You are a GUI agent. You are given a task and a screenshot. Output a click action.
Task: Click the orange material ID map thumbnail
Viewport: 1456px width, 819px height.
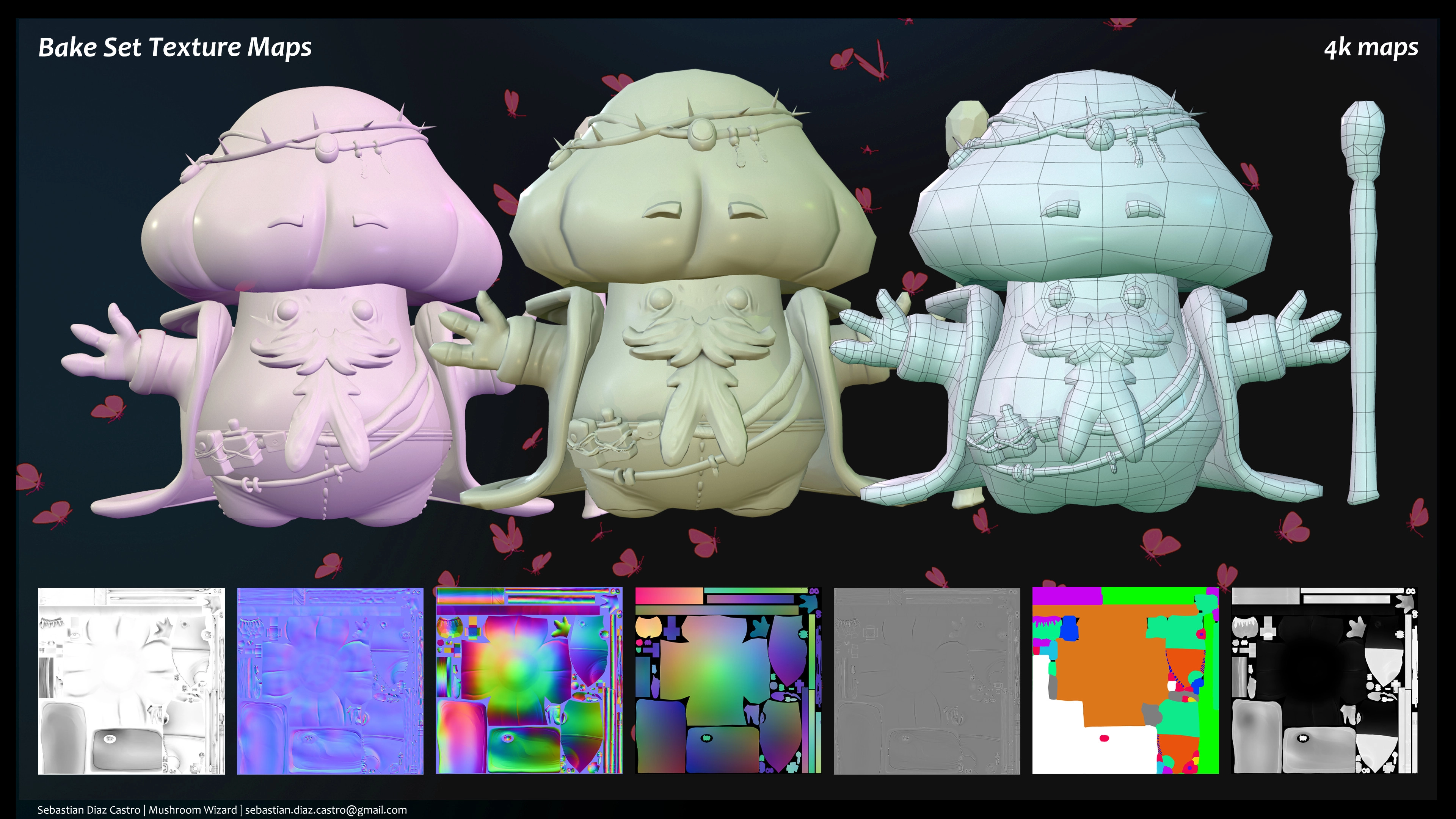[1125, 681]
